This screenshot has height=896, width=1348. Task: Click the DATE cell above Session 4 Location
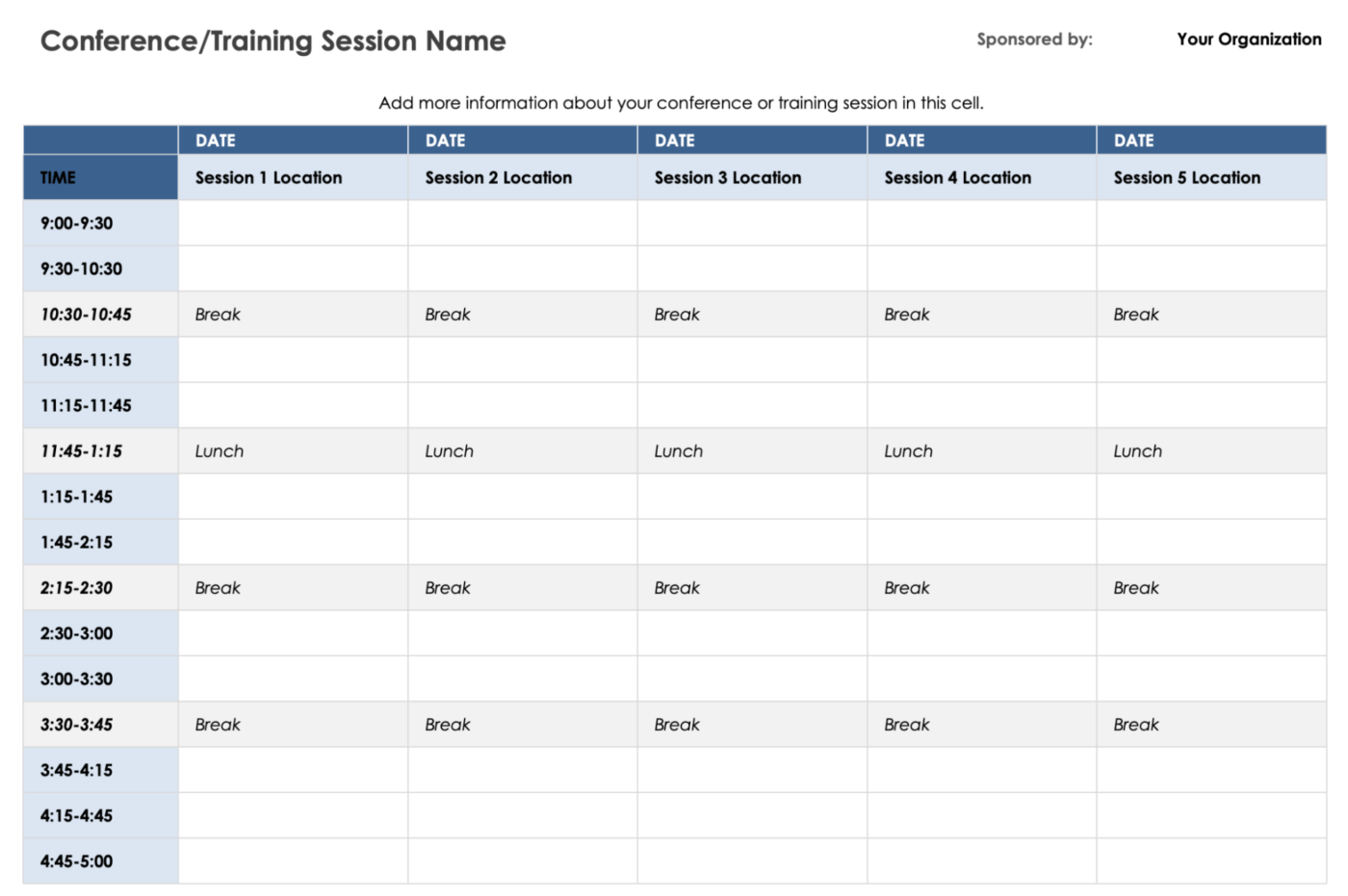[x=981, y=141]
